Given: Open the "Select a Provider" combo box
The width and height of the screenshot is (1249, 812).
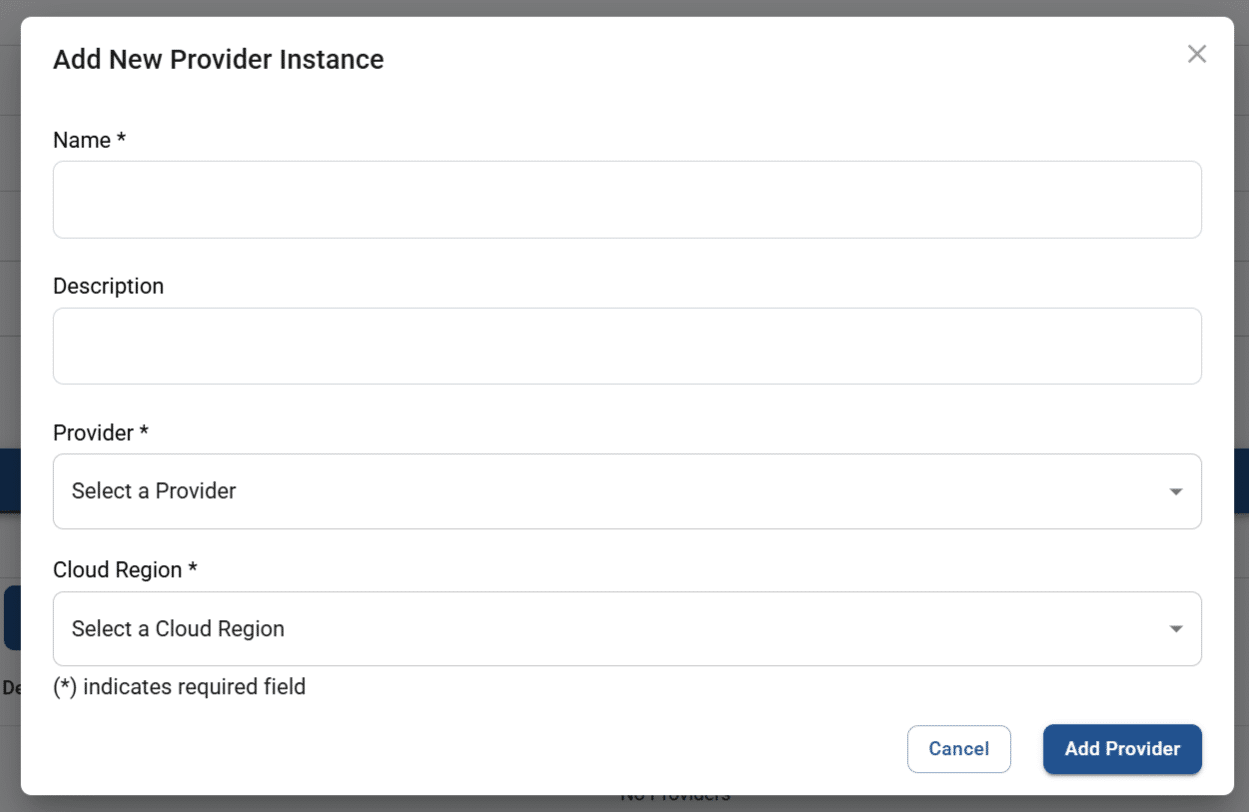Looking at the screenshot, I should tap(600, 492).
